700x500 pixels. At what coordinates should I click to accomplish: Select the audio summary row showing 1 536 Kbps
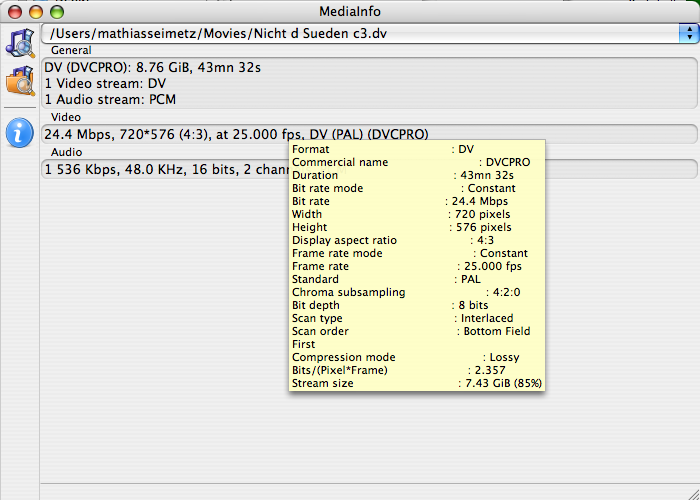click(x=369, y=170)
